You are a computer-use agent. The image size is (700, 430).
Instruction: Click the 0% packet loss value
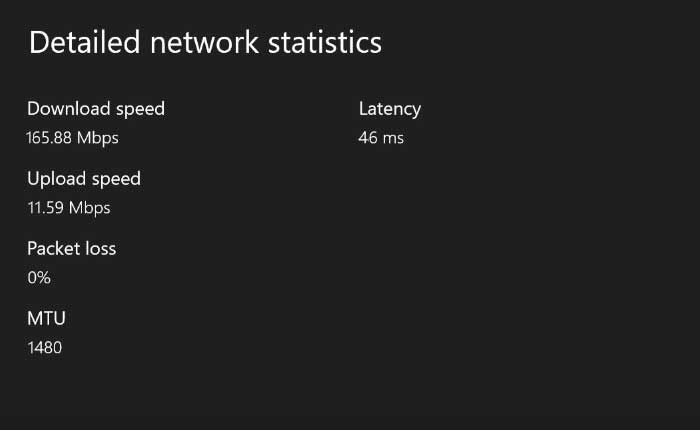(x=39, y=278)
